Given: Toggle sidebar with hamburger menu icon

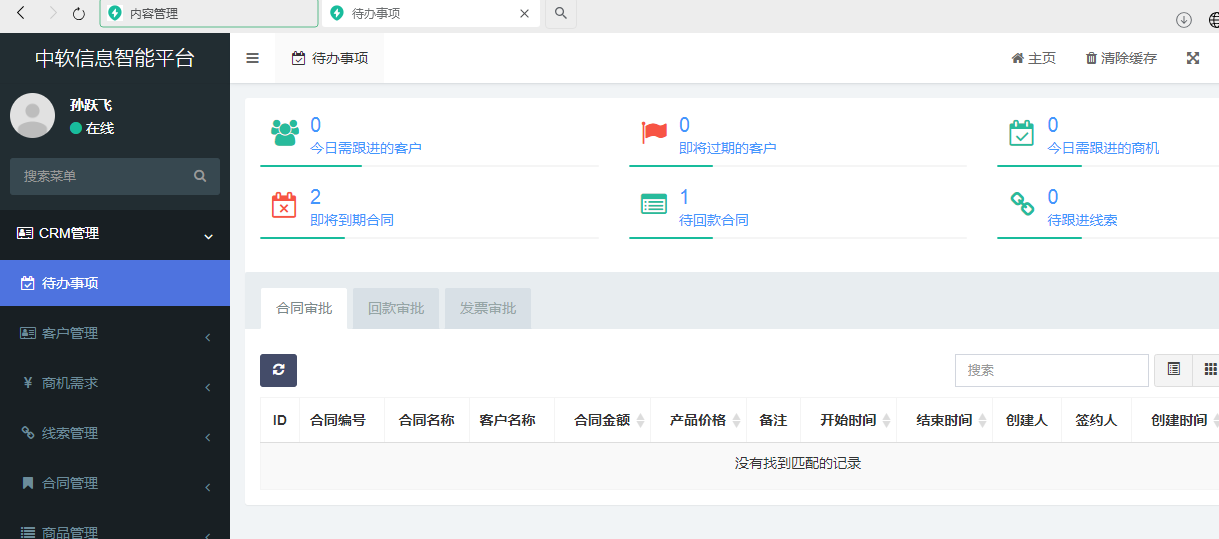Looking at the screenshot, I should [x=253, y=58].
